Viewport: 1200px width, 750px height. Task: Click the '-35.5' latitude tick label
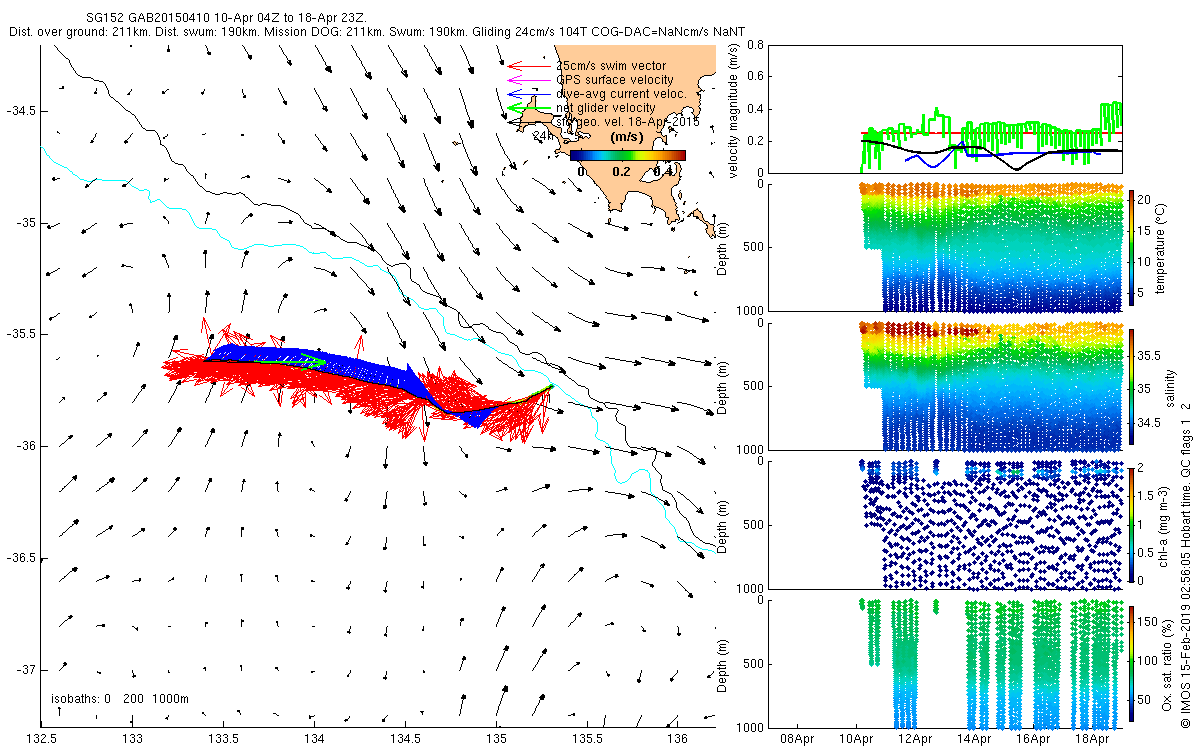coord(20,334)
